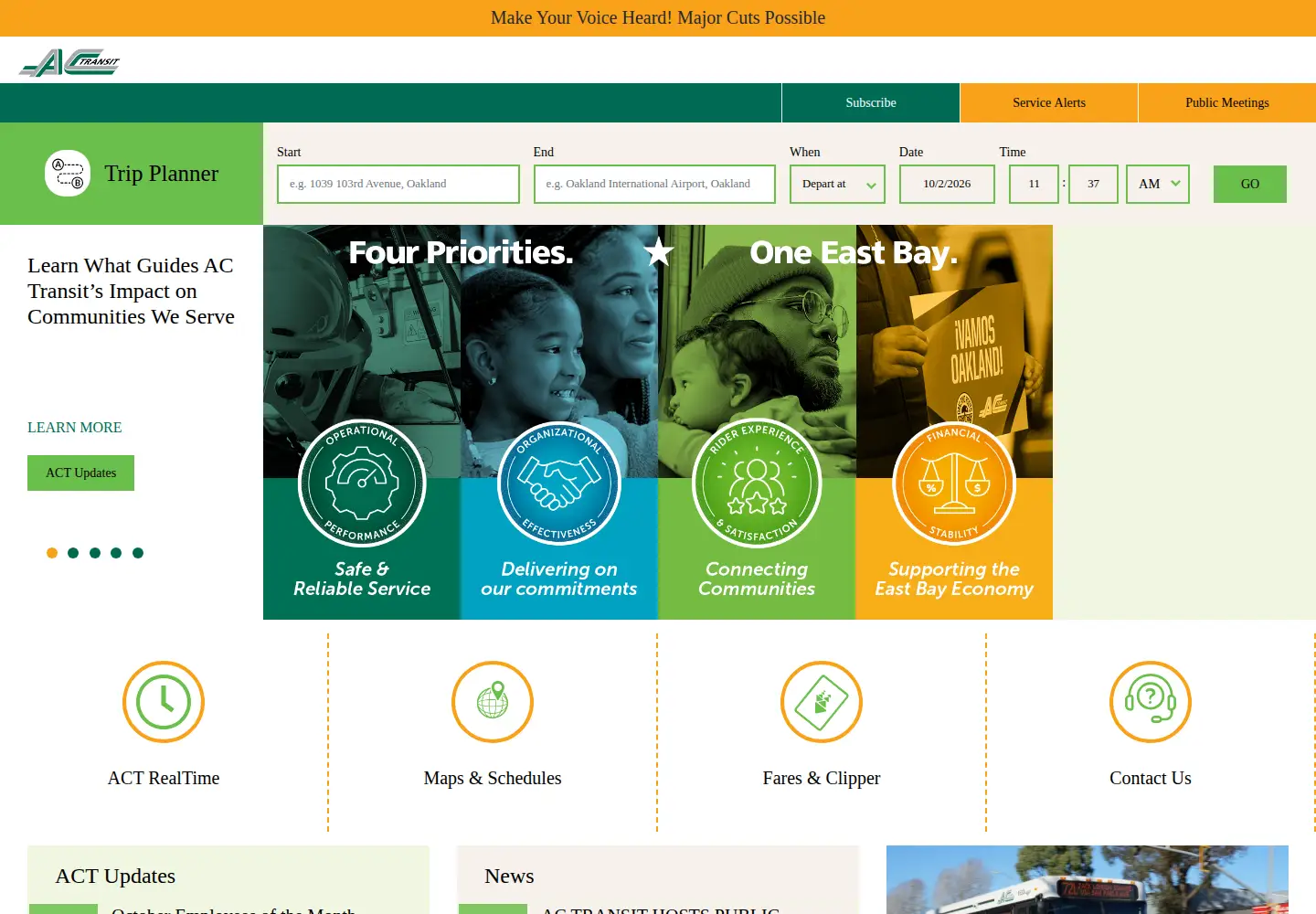Select the first orange carousel dot
Screen dimensions: 1316x914
point(52,553)
